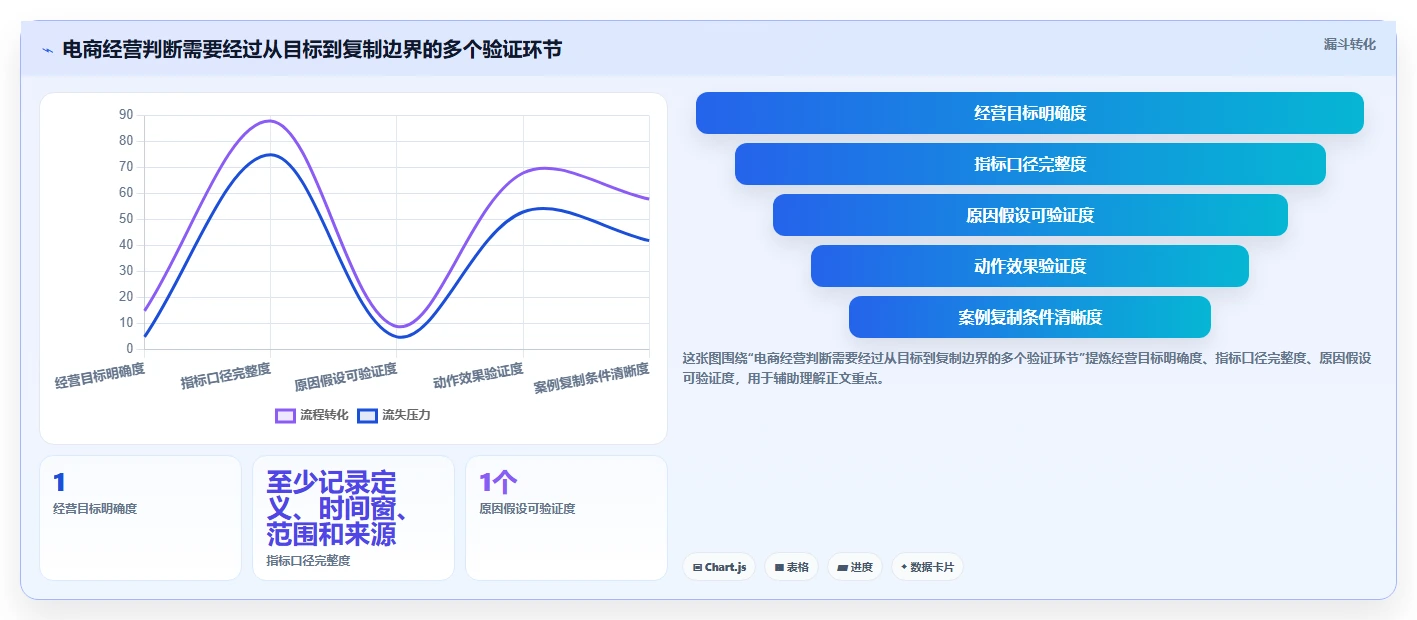Click the 指标口径完整度 caption in the middle card
The image size is (1417, 620).
(x=308, y=561)
